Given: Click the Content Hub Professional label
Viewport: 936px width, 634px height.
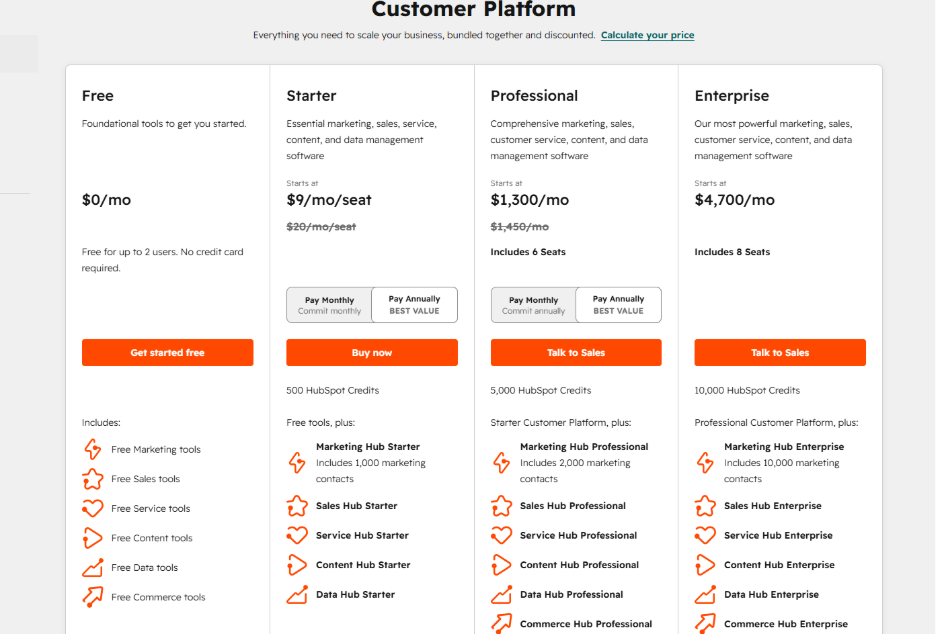Looking at the screenshot, I should coord(579,565).
